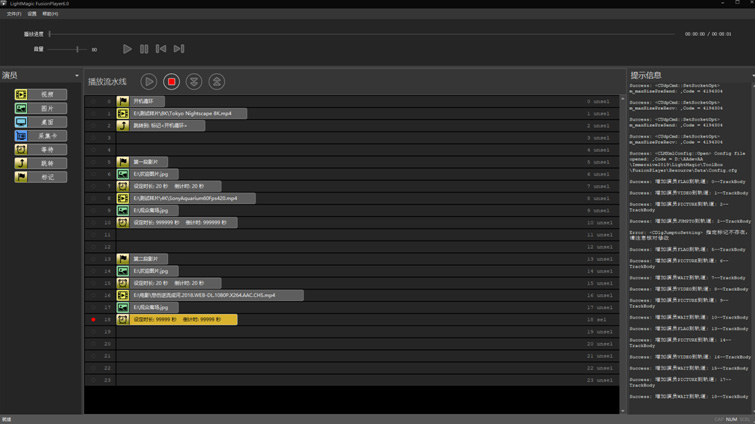755x424 pixels.
Task: Select the 20 秒 wait clip on track 15
Action: click(169, 283)
